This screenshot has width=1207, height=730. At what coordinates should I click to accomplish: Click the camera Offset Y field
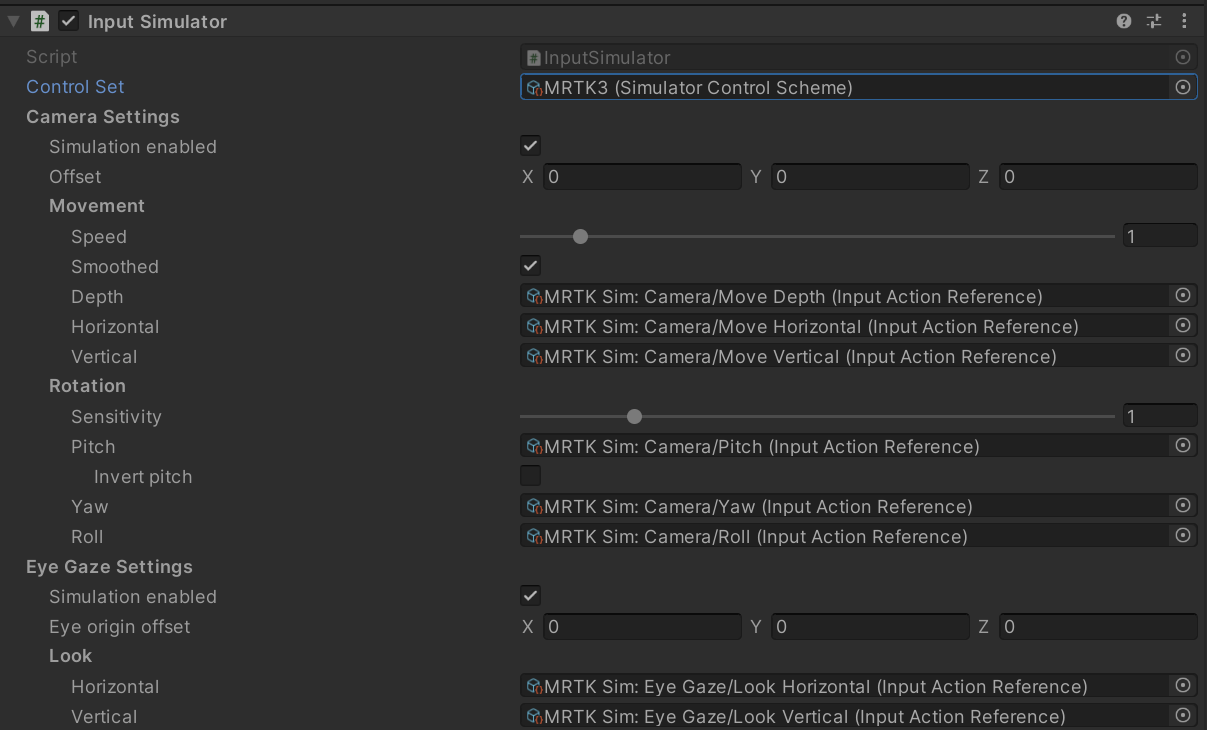click(870, 177)
